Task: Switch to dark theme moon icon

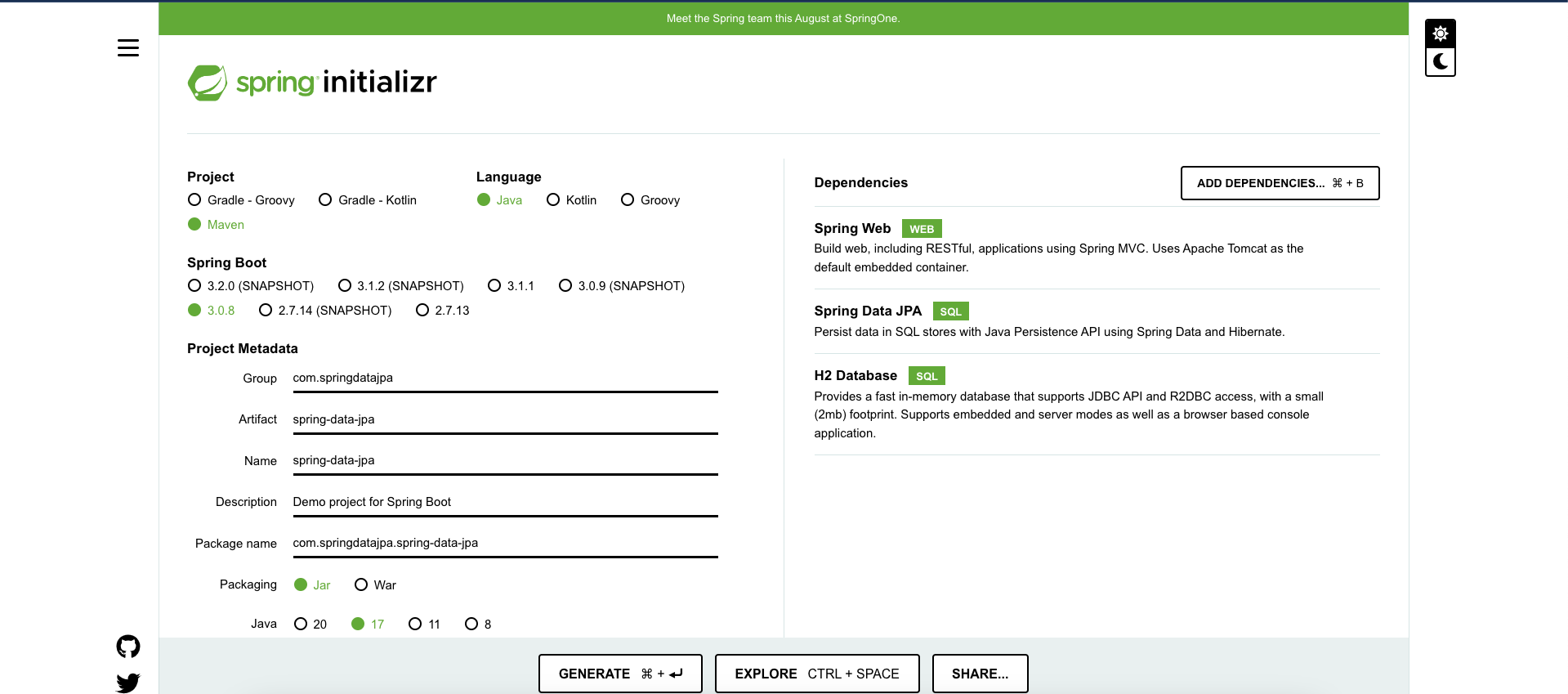Action: (x=1441, y=61)
